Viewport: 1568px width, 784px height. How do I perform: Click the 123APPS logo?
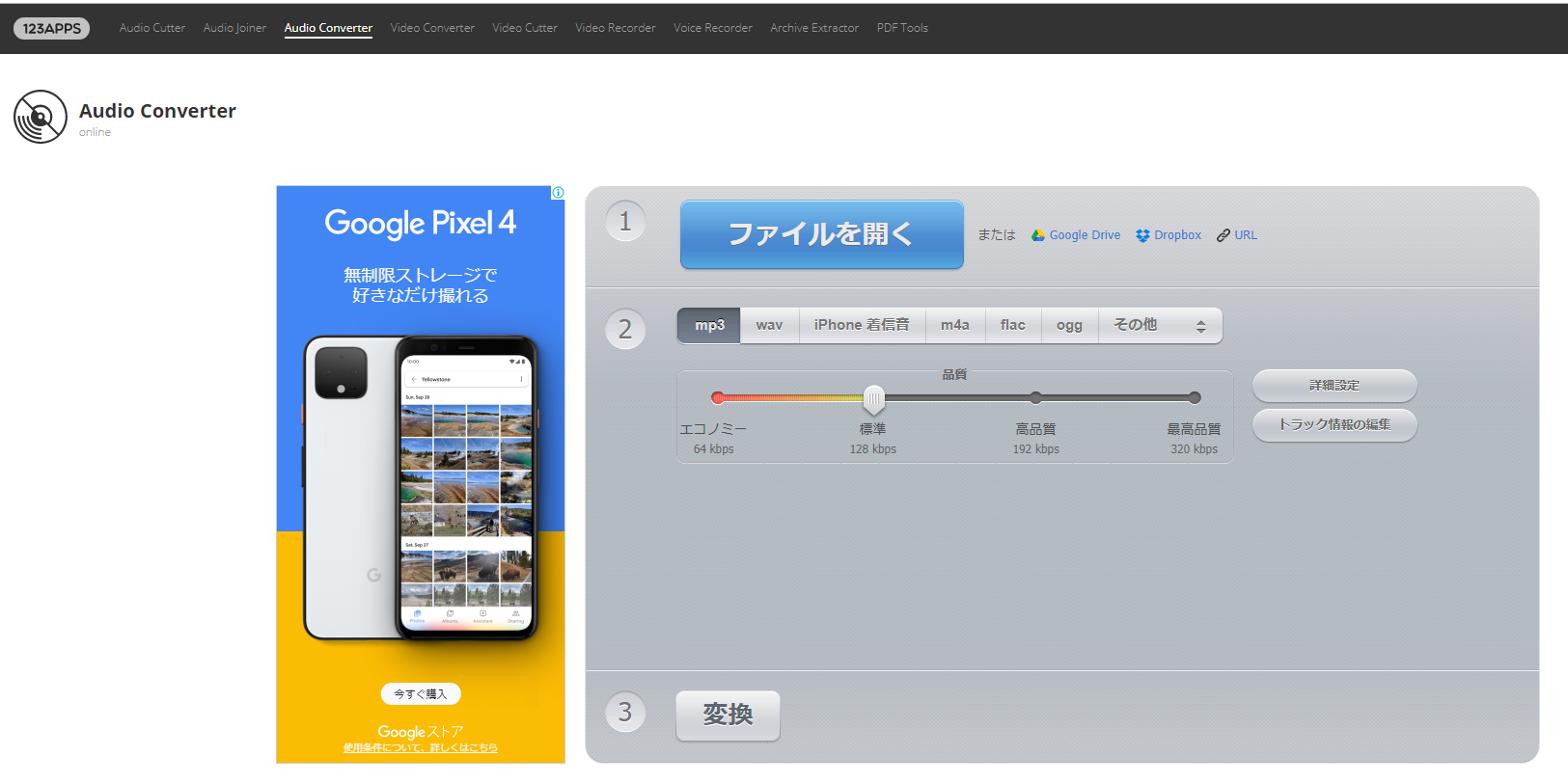click(51, 28)
